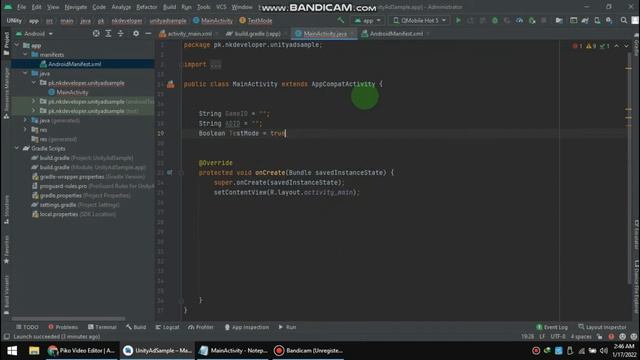The height and width of the screenshot is (360, 640).
Task: Open the TODO tool window
Action: point(27,327)
